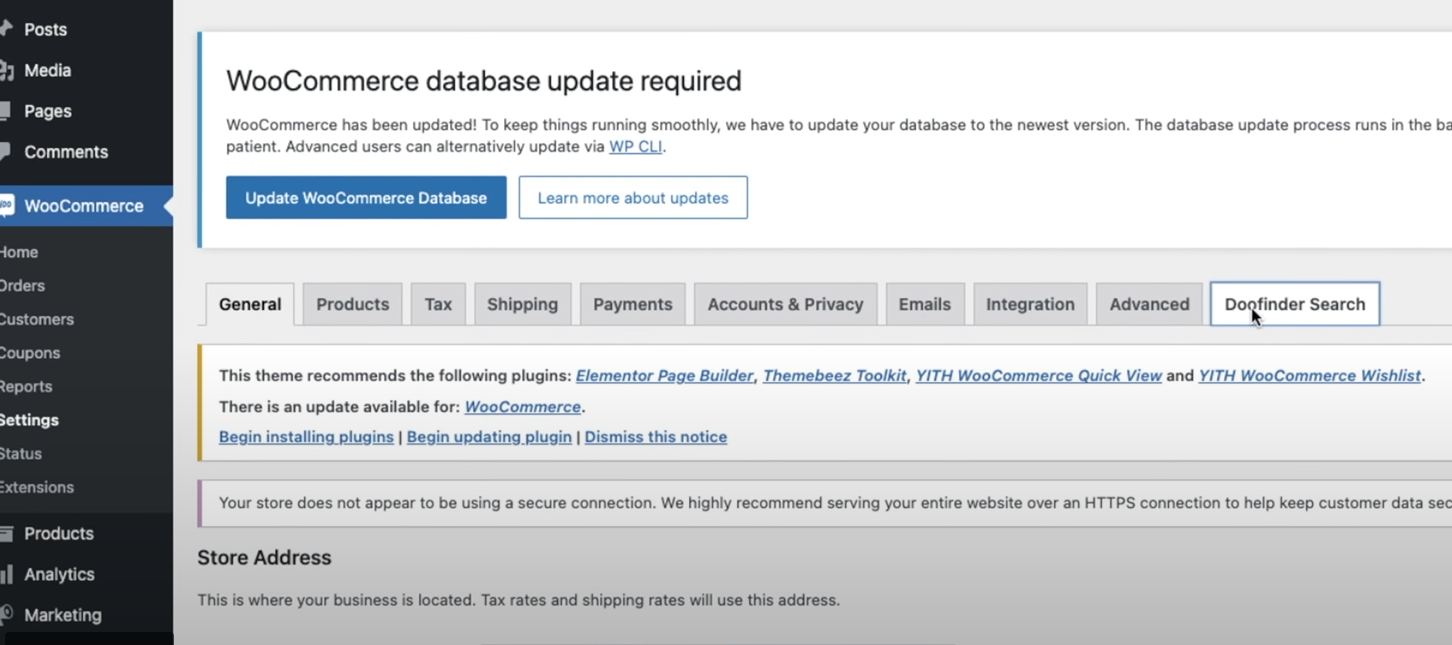
Task: Open YITH WooCommerce Wishlist link
Action: [1310, 376]
